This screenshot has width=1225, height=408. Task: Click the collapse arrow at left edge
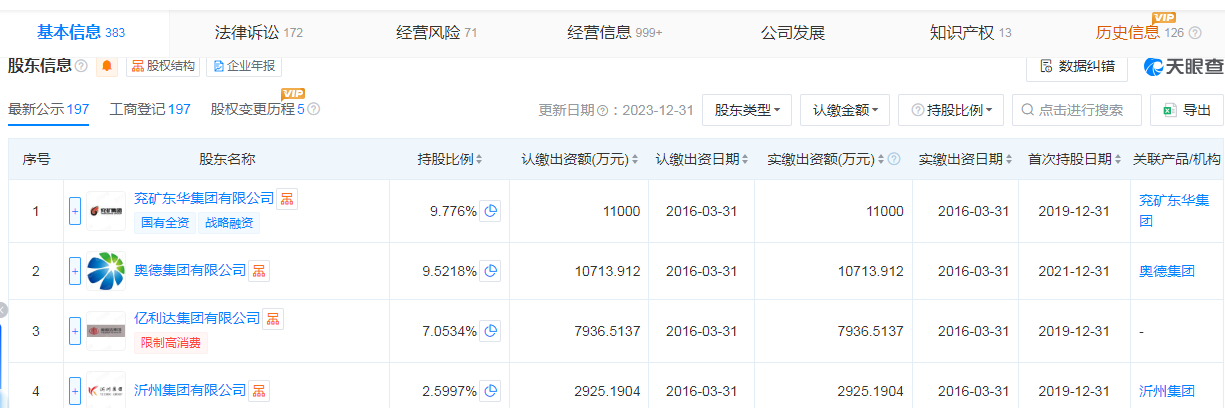click(3, 309)
